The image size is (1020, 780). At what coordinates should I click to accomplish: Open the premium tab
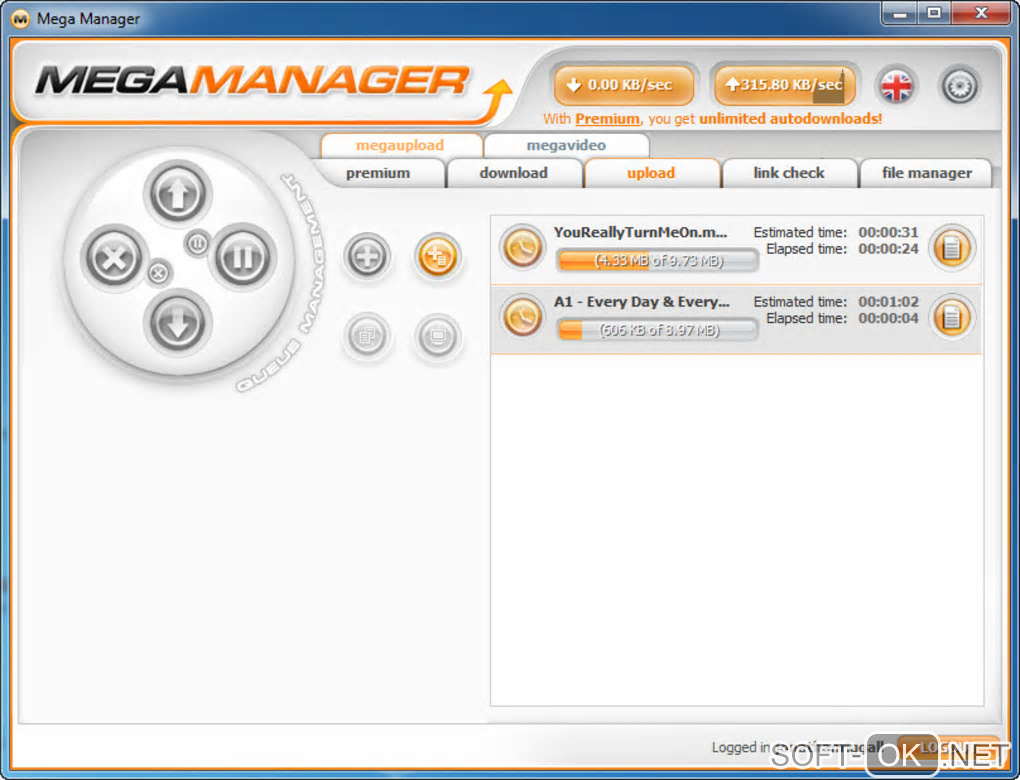tap(378, 173)
